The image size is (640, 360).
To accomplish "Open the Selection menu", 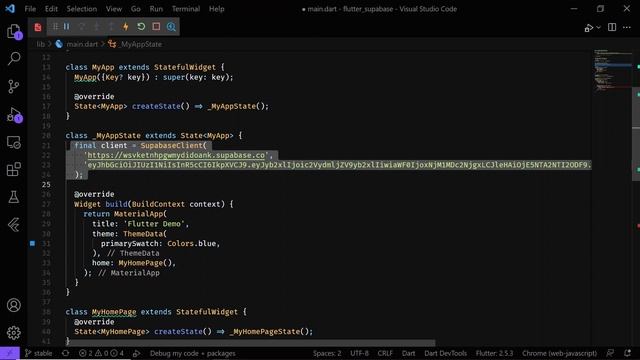I will click(x=82, y=9).
